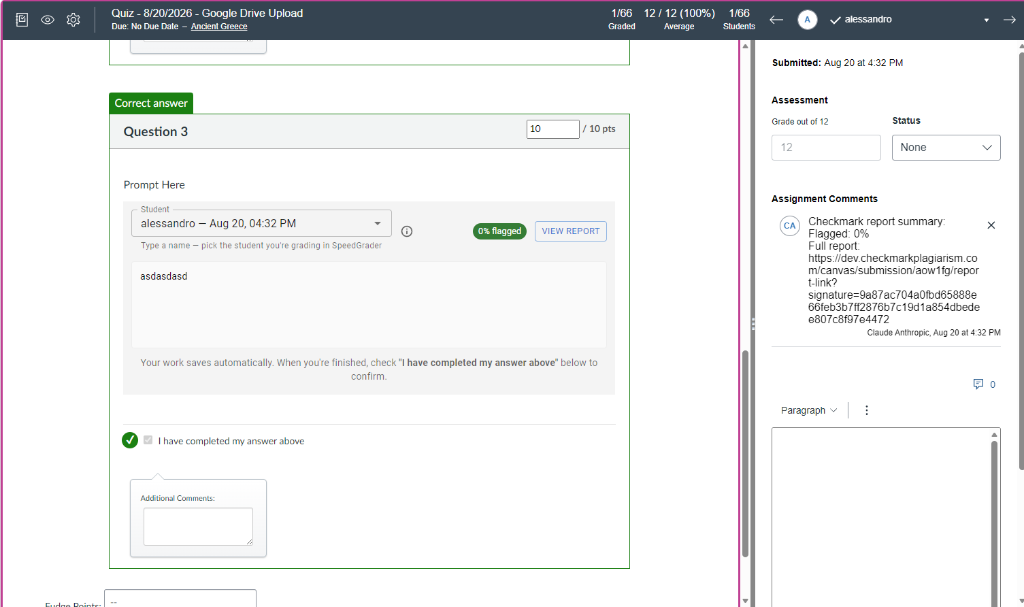Click the info icon beside student selector
This screenshot has height=607, width=1024.
[406, 231]
